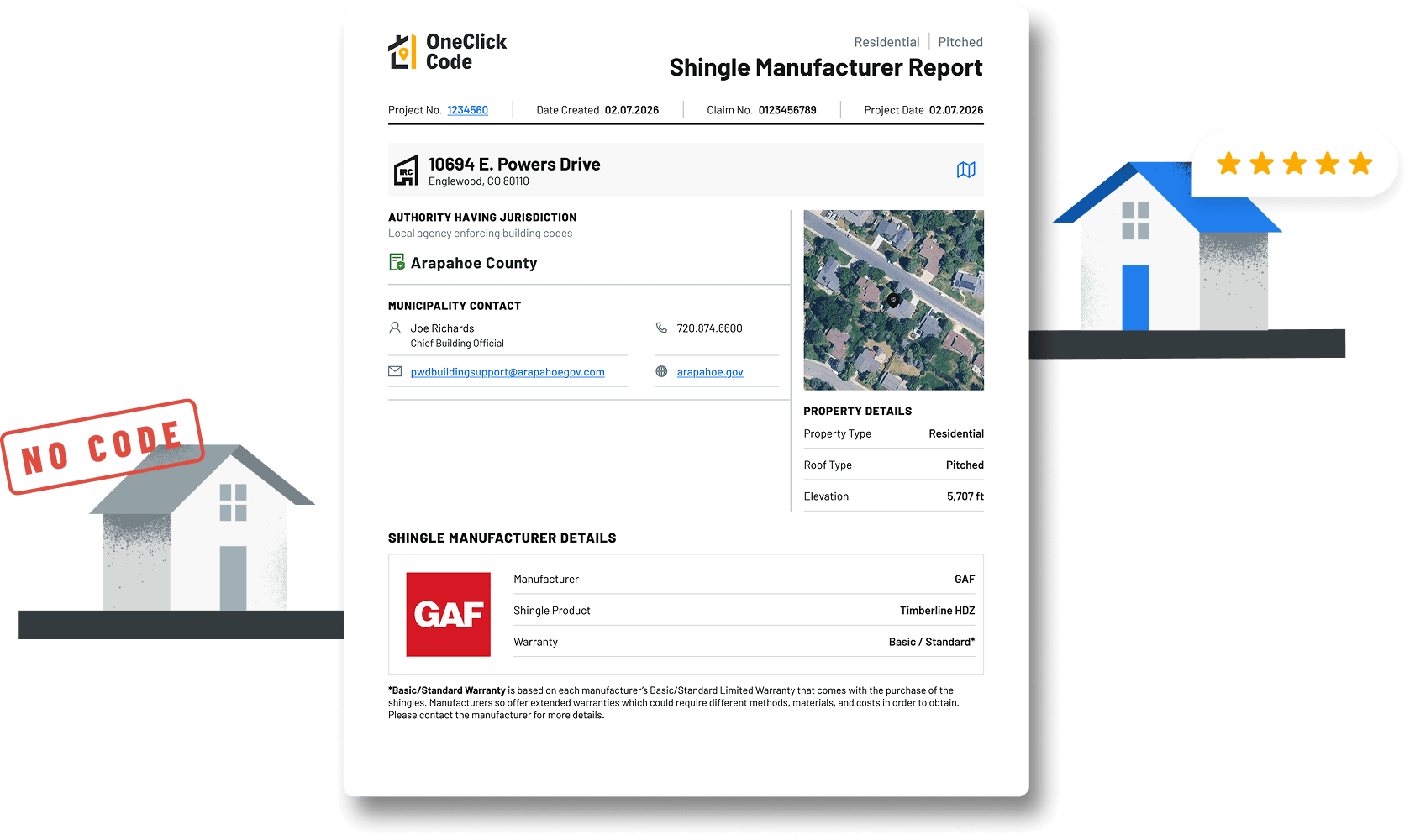The image size is (1415, 840).
Task: Click the 'Joe Richards' contact name
Action: click(442, 328)
